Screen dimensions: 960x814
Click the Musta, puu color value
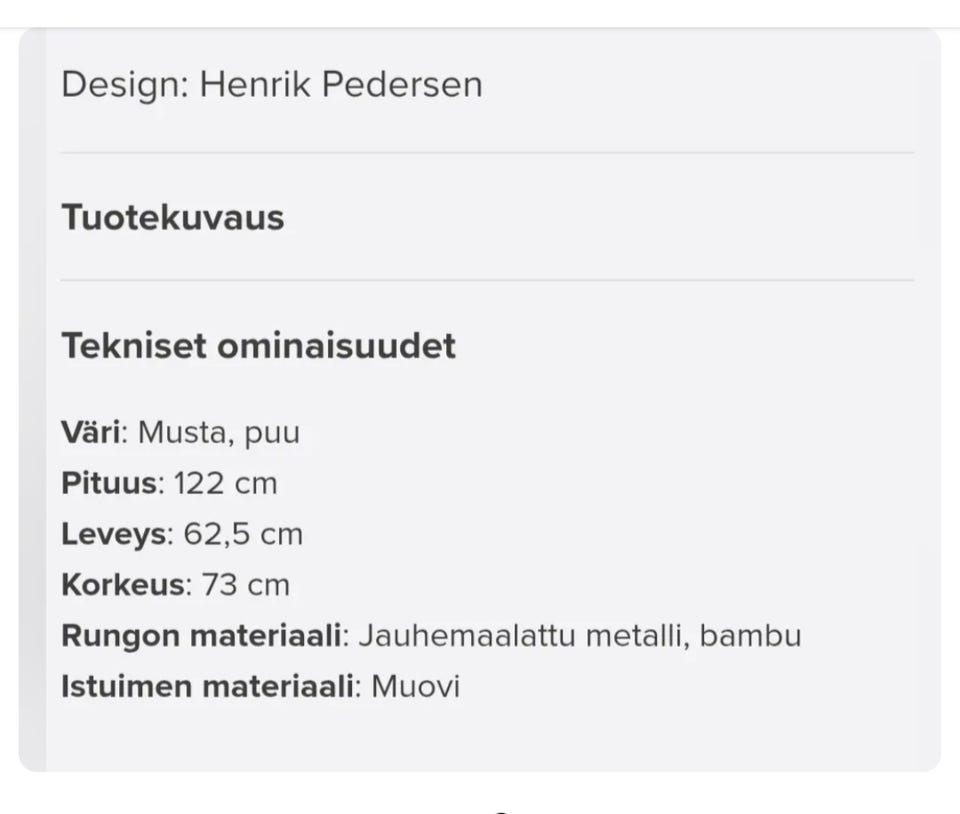219,433
